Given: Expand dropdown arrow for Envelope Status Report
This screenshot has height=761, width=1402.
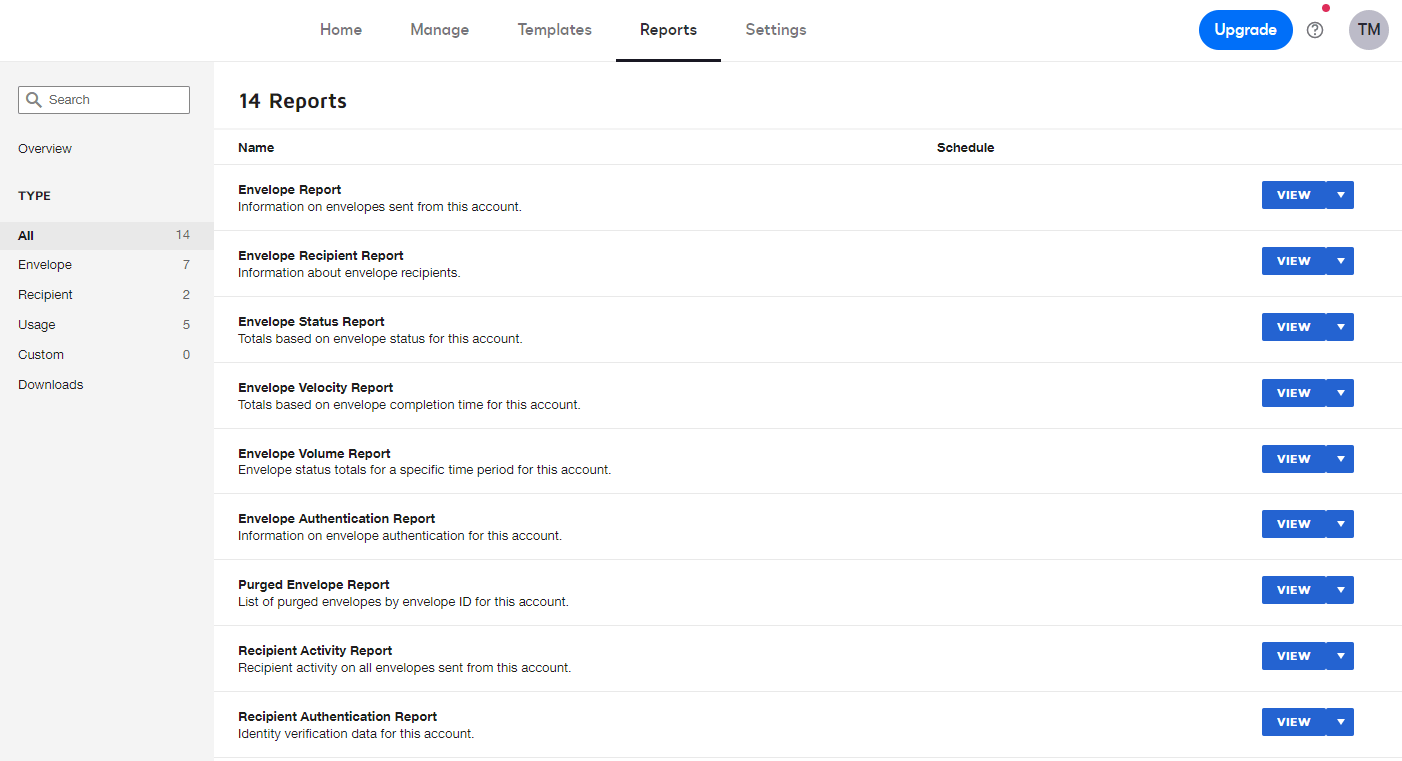Looking at the screenshot, I should point(1340,327).
